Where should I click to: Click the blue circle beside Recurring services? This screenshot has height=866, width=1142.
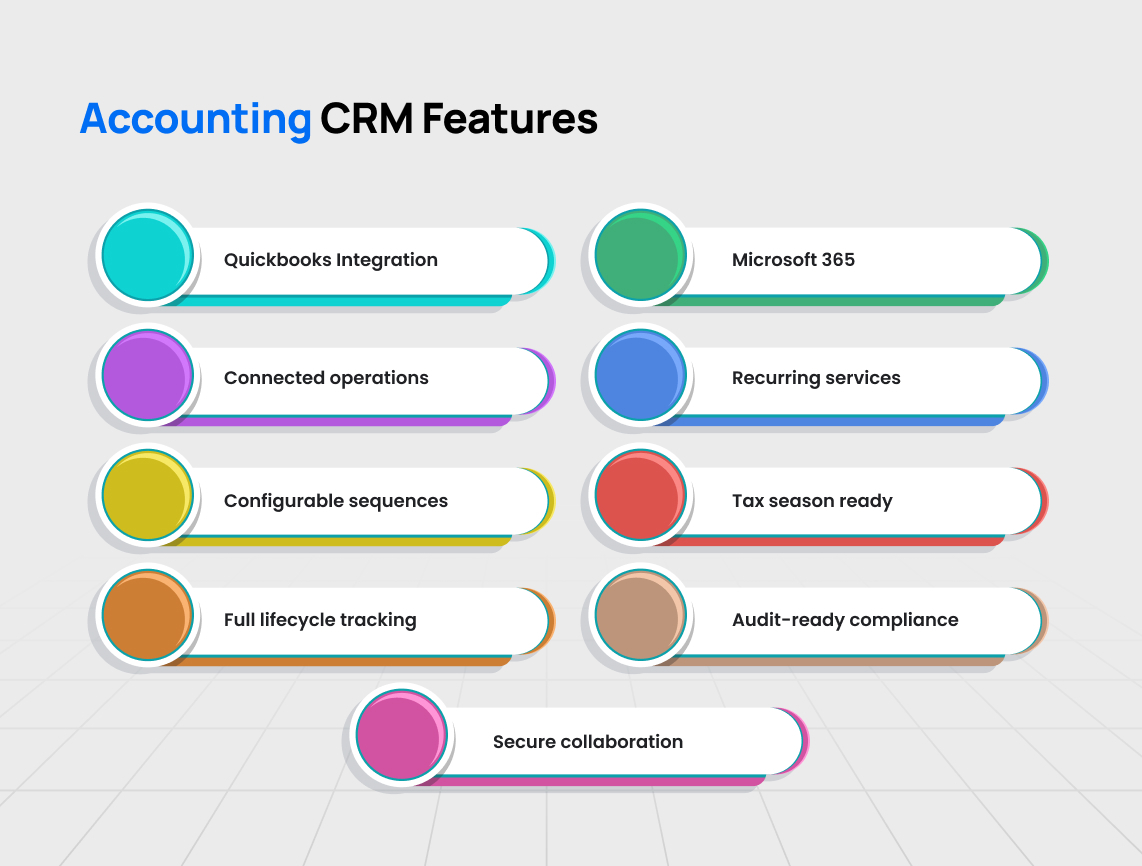(641, 375)
